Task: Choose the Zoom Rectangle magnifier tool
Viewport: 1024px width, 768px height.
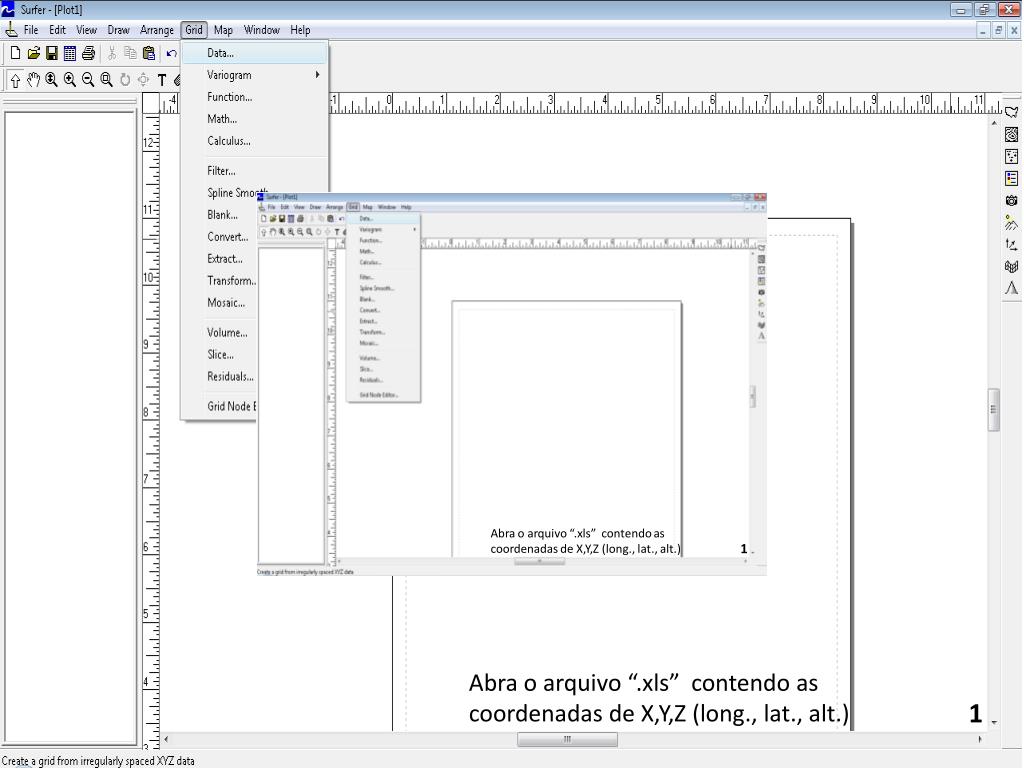Action: (x=106, y=80)
